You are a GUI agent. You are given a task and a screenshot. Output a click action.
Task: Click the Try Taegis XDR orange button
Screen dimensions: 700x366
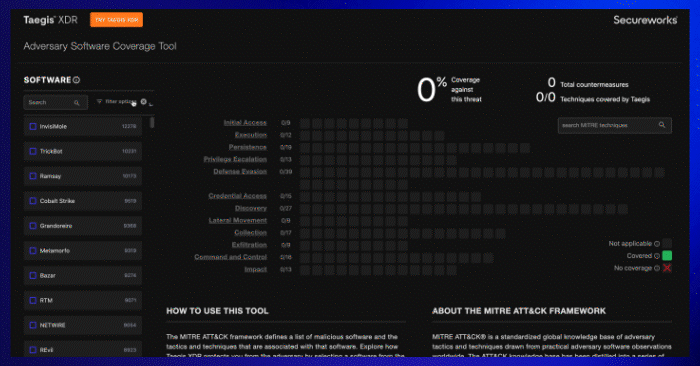pos(117,20)
